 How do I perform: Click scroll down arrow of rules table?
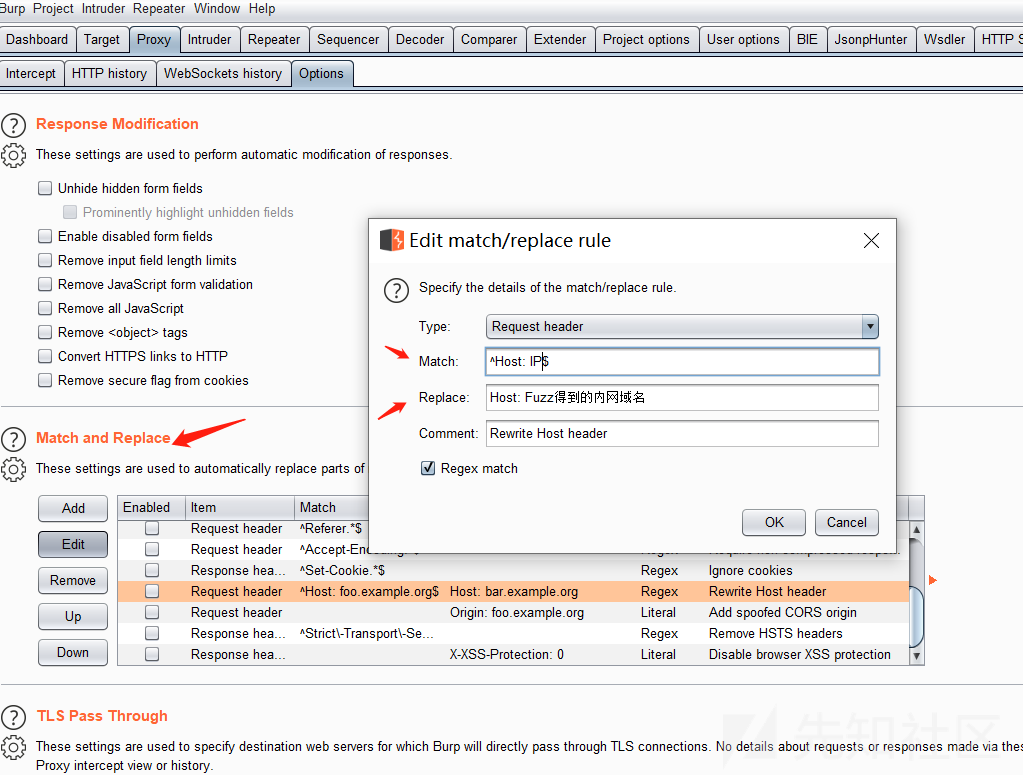coord(917,656)
